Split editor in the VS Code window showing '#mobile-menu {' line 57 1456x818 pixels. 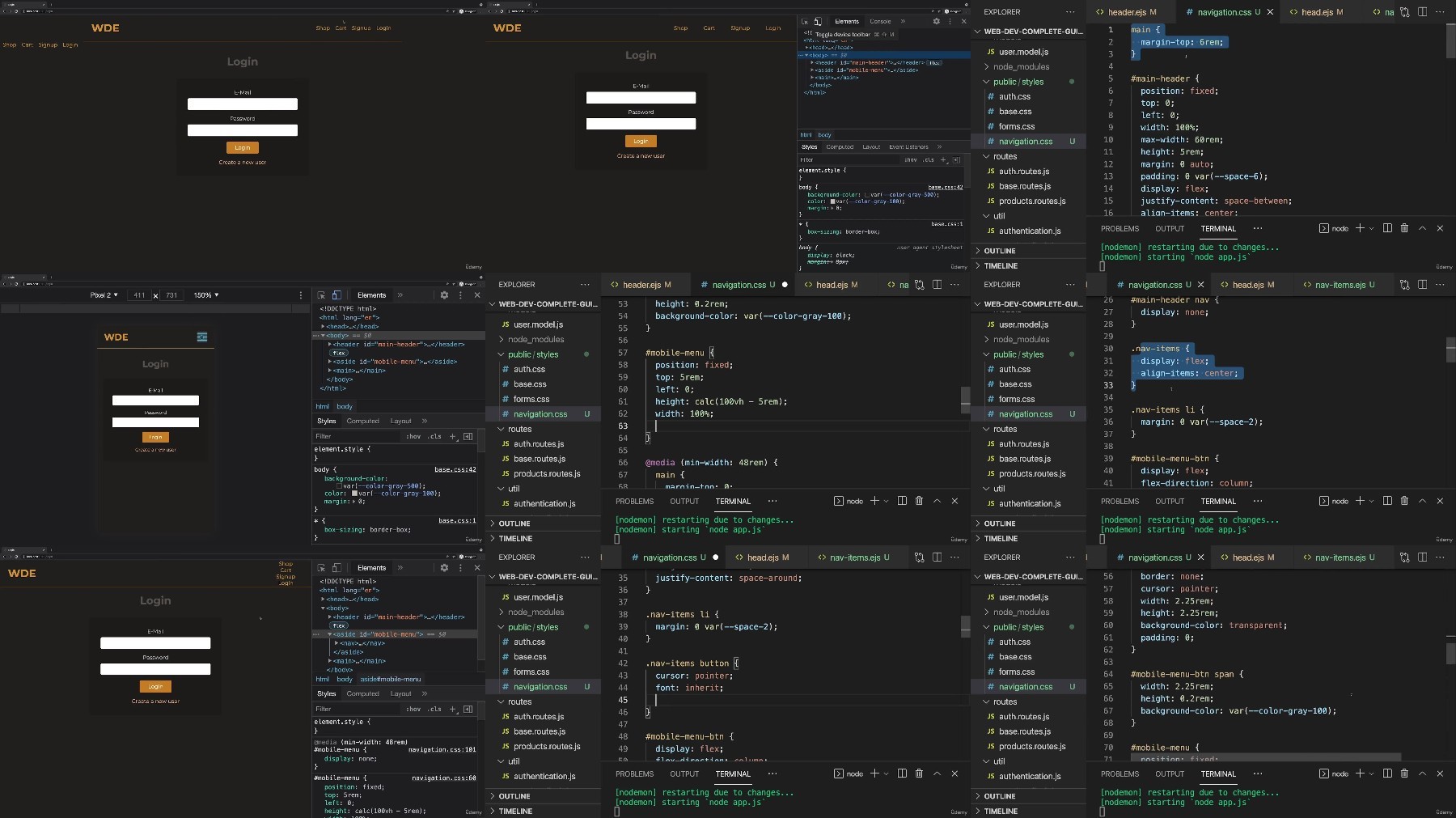point(937,285)
